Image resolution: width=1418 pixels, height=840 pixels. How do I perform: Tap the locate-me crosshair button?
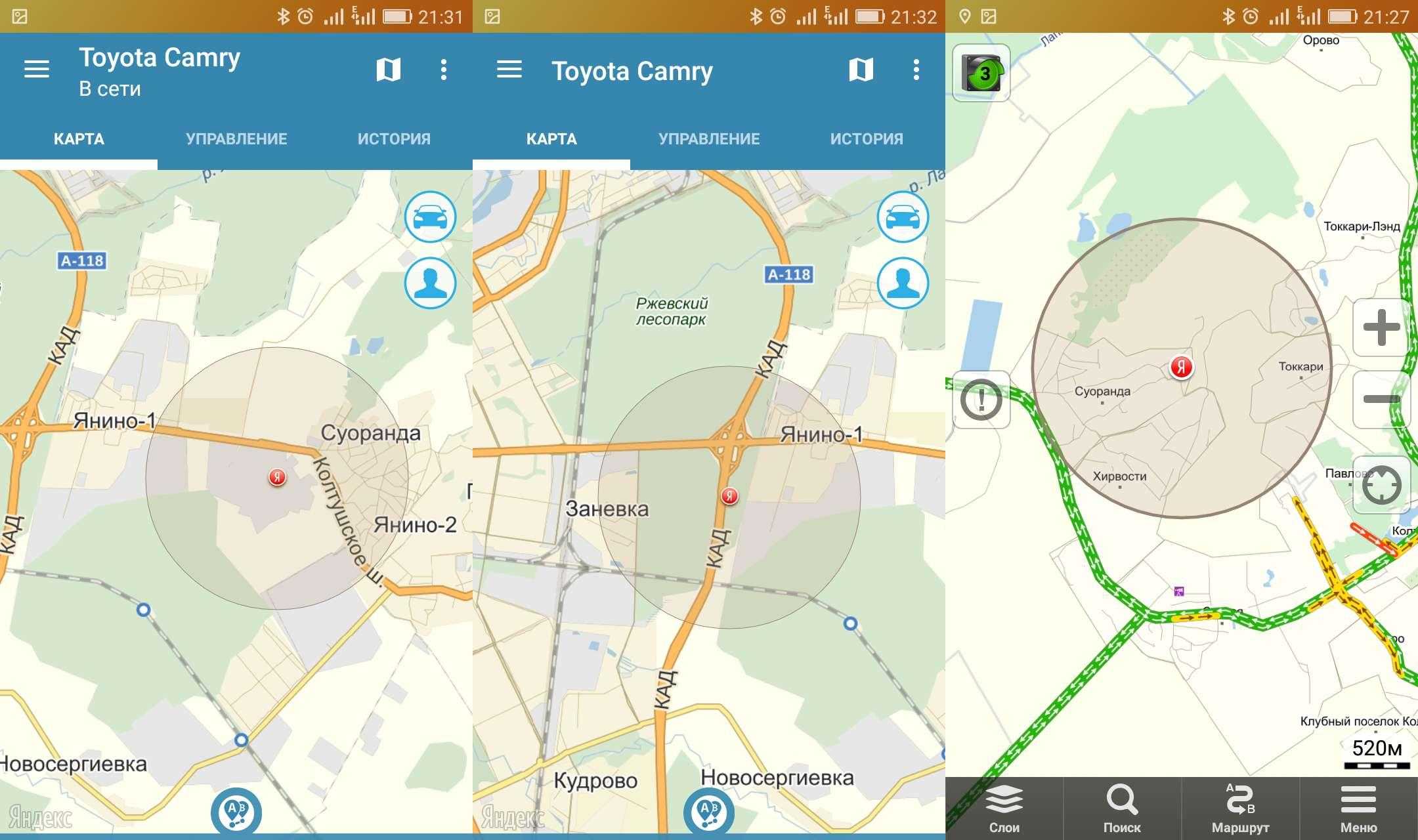(1382, 485)
